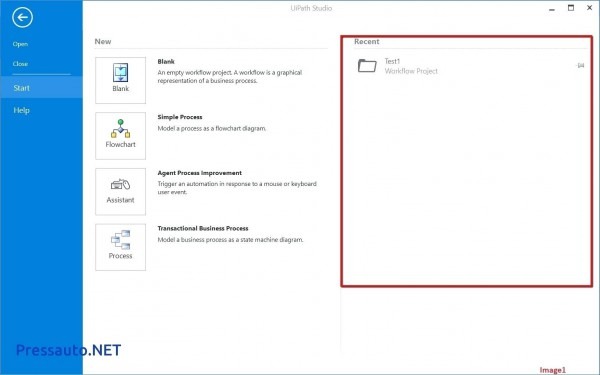The image size is (600, 375).
Task: Click the 'Workflow Project' subtitle under Test1
Action: pyautogui.click(x=411, y=71)
